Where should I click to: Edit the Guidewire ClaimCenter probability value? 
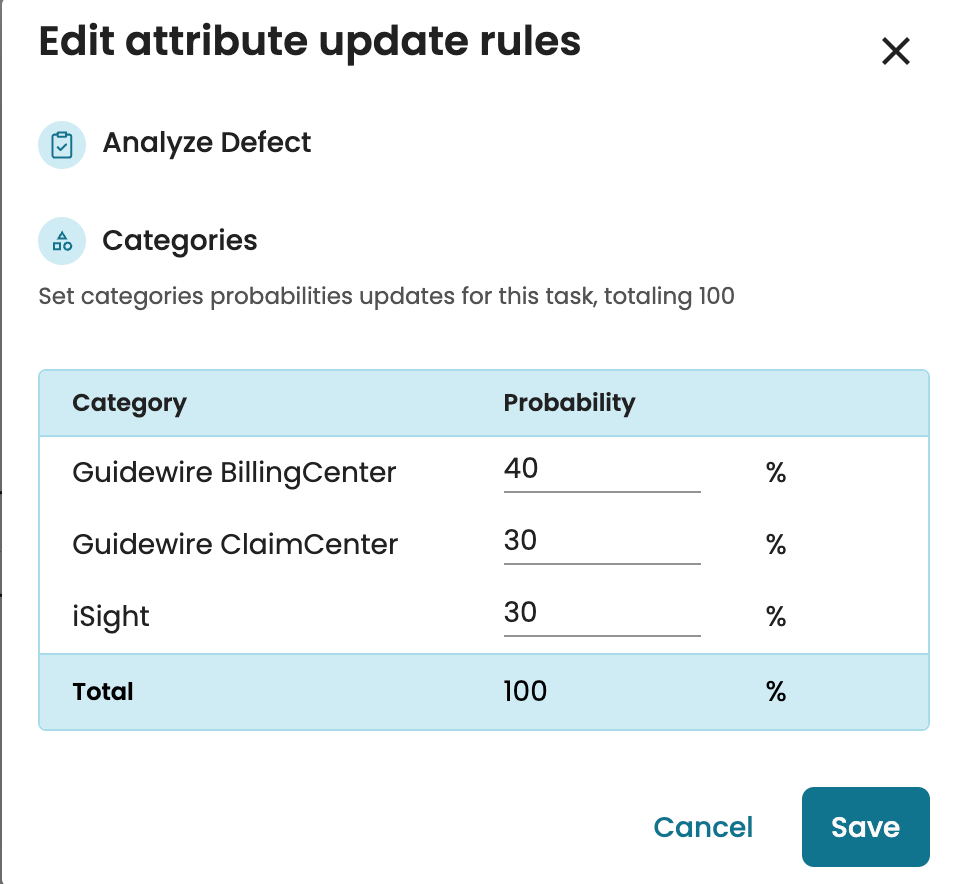pyautogui.click(x=601, y=542)
